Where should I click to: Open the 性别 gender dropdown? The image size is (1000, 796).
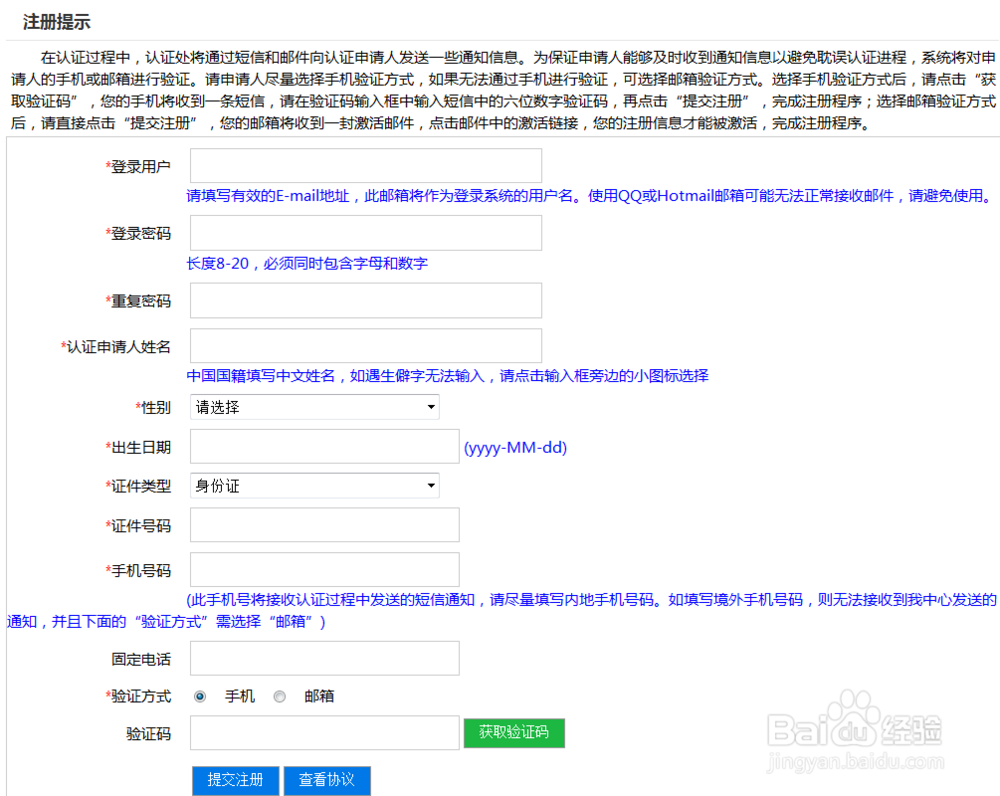point(314,407)
